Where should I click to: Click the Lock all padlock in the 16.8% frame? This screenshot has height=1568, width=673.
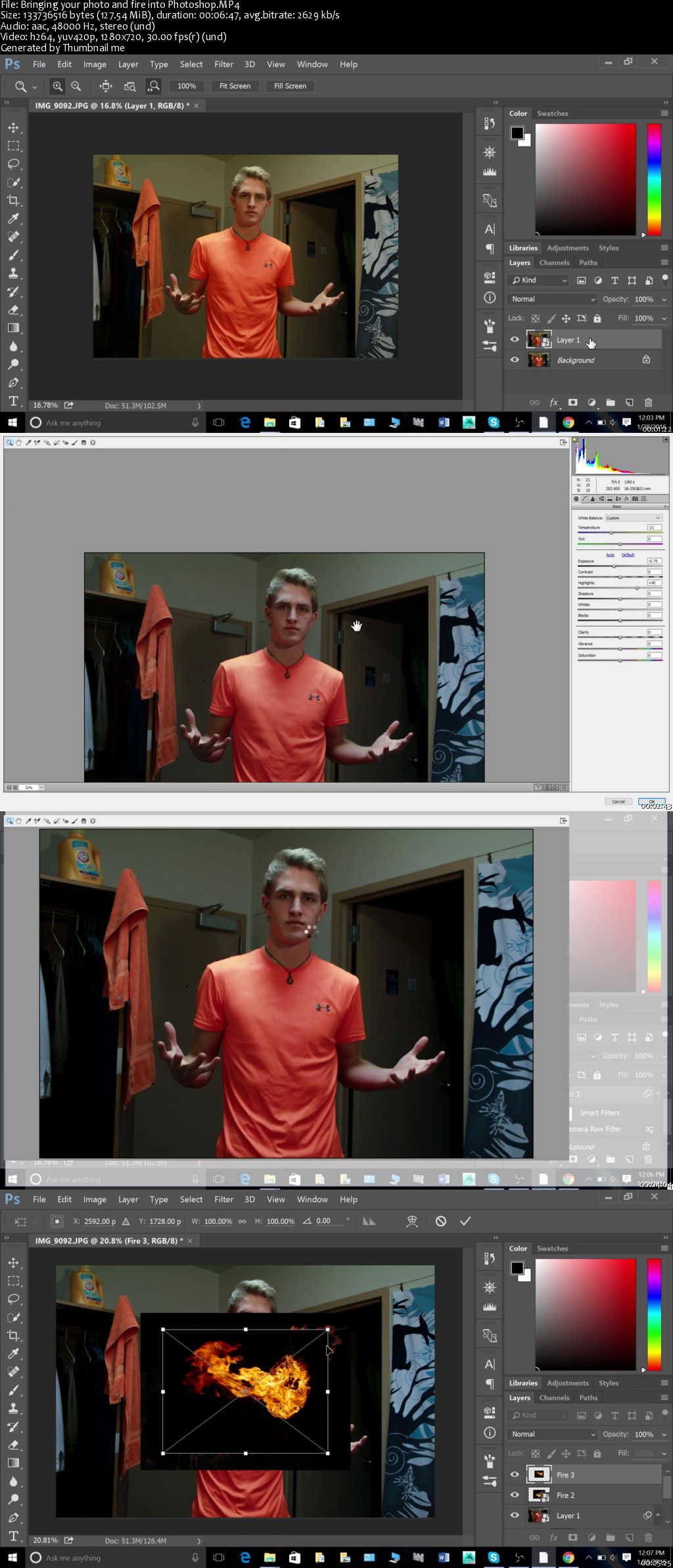(x=597, y=319)
